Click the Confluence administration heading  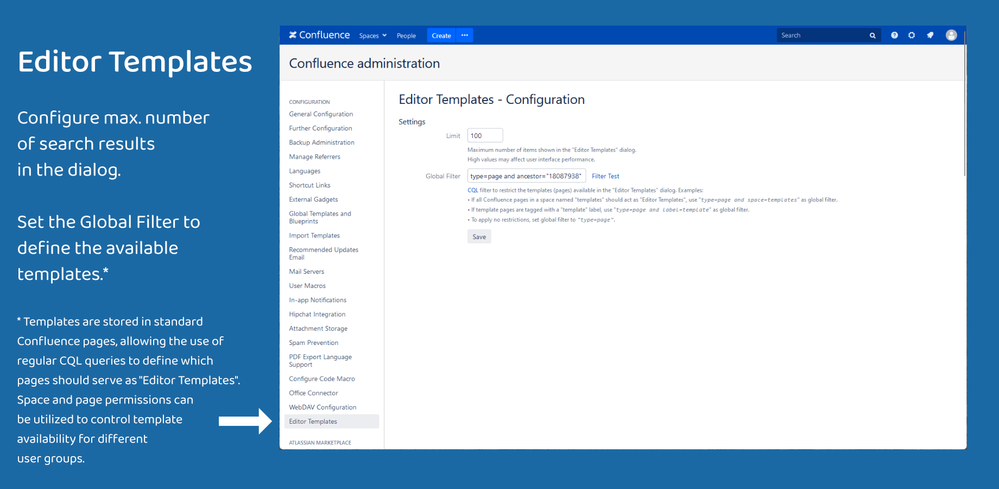click(x=364, y=64)
